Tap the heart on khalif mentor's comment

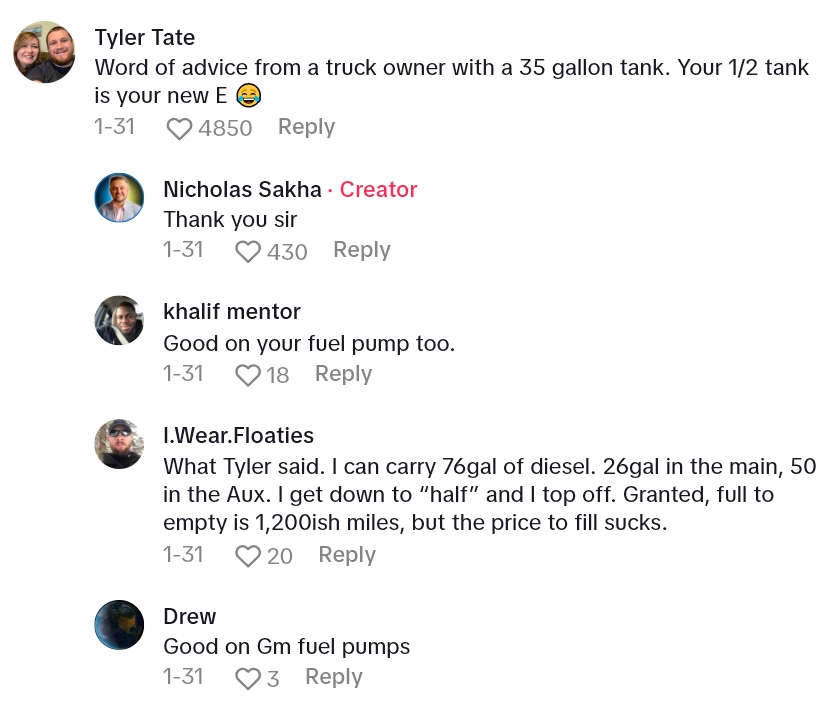click(248, 375)
